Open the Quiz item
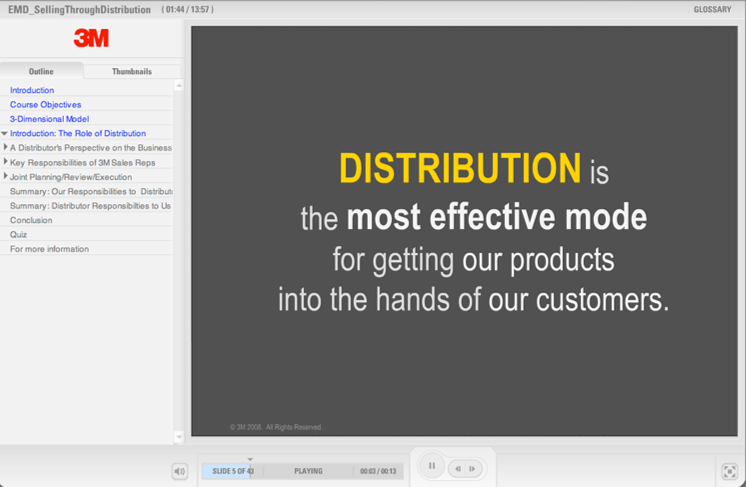Viewport: 746px width, 487px height. [x=19, y=234]
